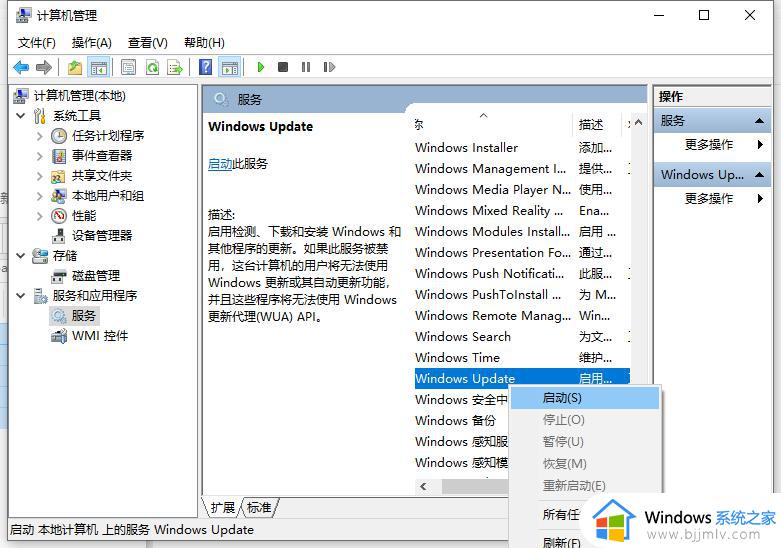Click the horizontal scrollbar left arrow
Image resolution: width=781 pixels, height=548 pixels.
424,486
